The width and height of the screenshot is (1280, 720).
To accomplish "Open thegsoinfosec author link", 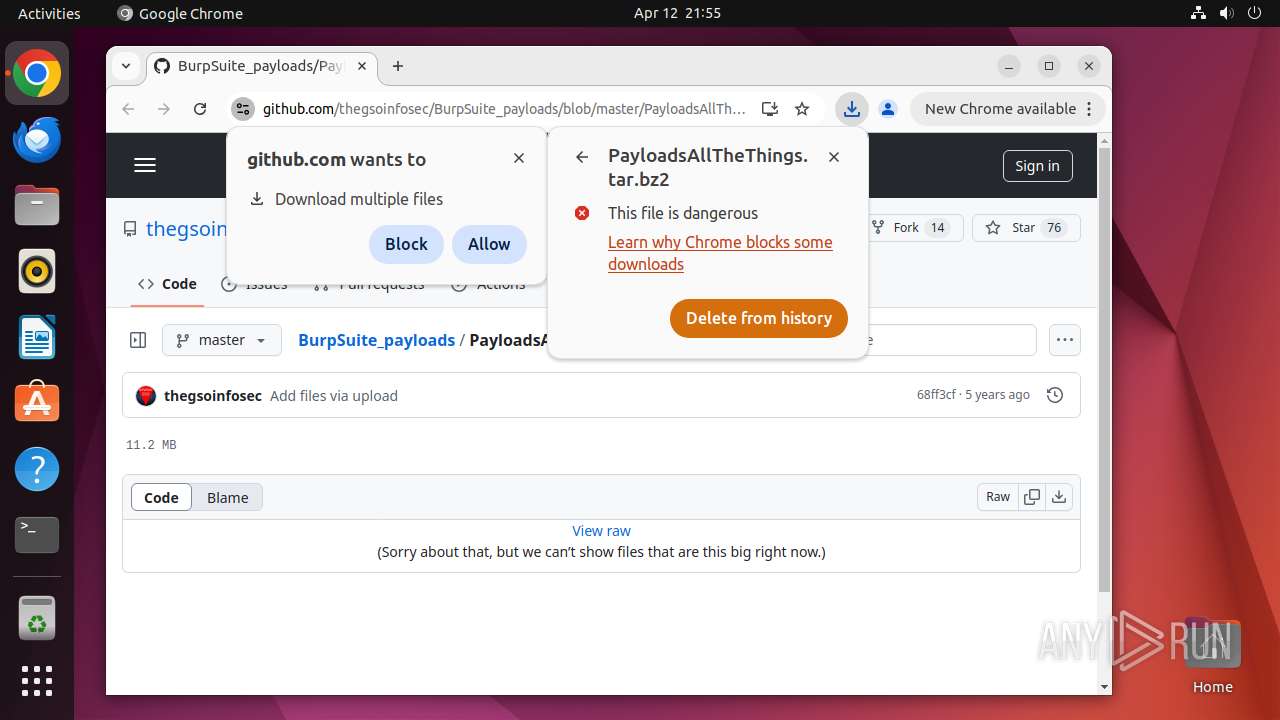I will tap(213, 396).
